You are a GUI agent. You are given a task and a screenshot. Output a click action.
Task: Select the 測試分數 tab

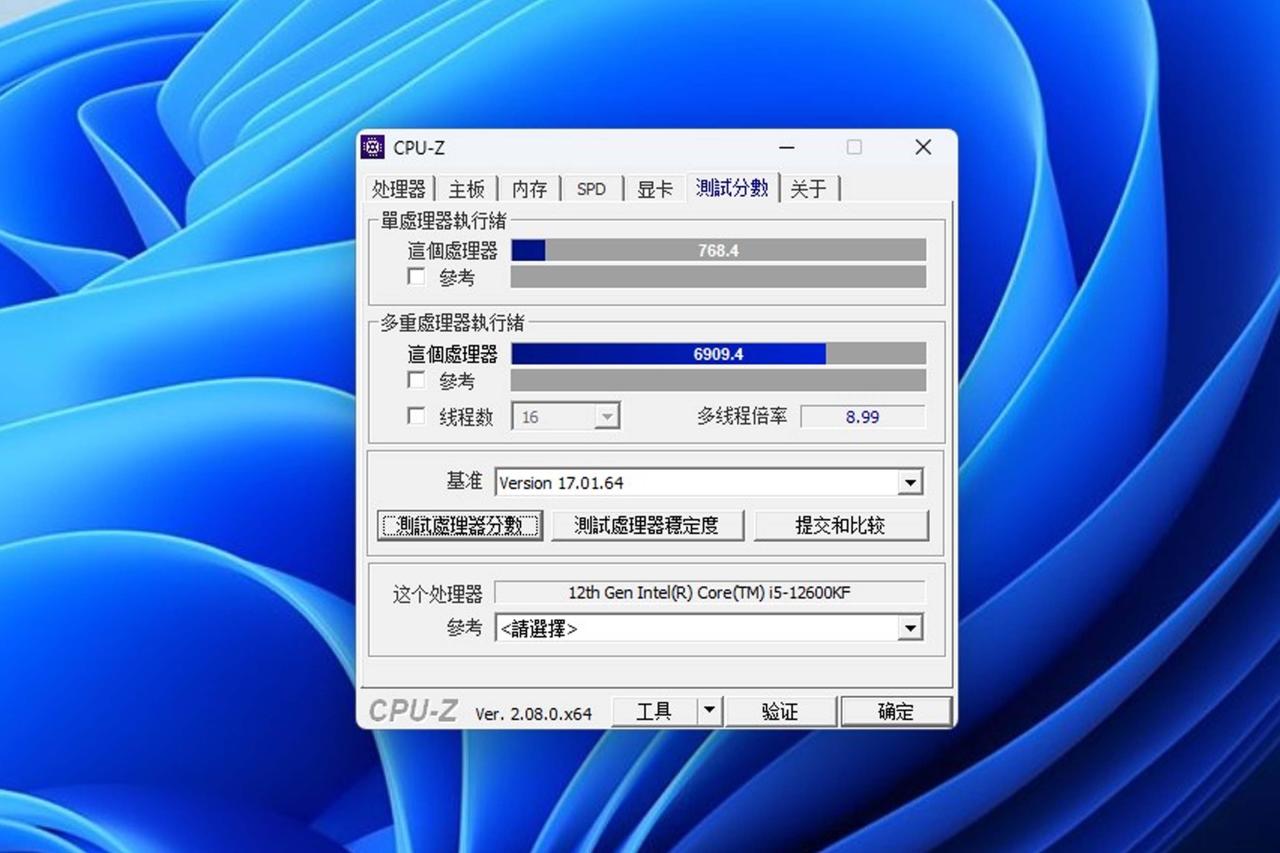(733, 187)
